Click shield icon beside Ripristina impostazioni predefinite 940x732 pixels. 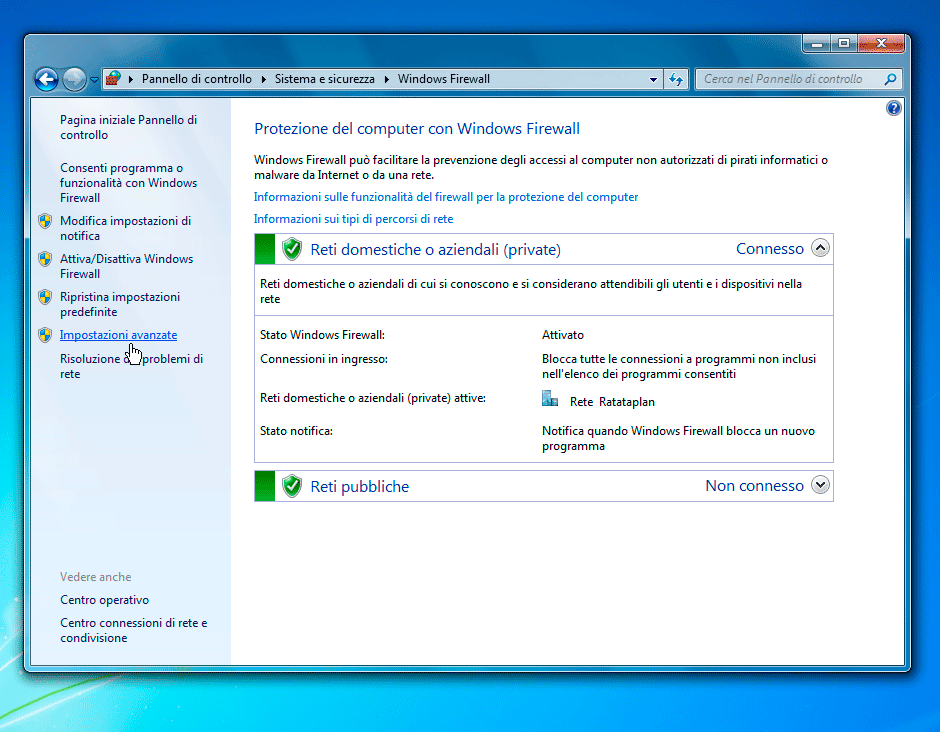click(45, 297)
